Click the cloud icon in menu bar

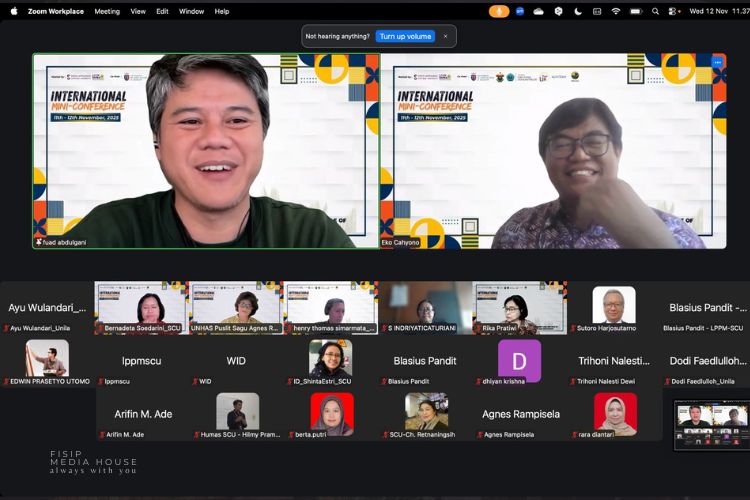tap(539, 11)
